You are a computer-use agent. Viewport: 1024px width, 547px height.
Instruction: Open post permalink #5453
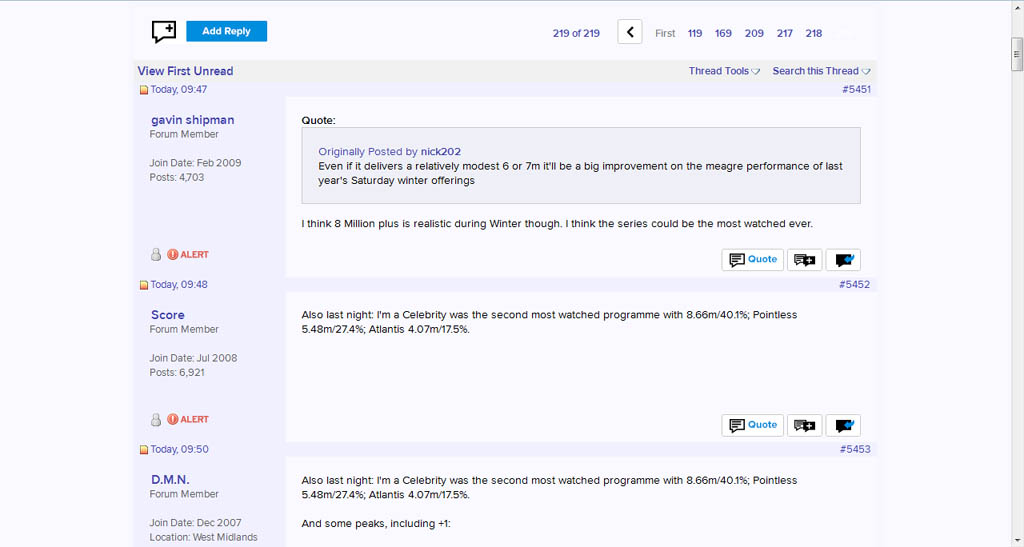[x=855, y=449]
